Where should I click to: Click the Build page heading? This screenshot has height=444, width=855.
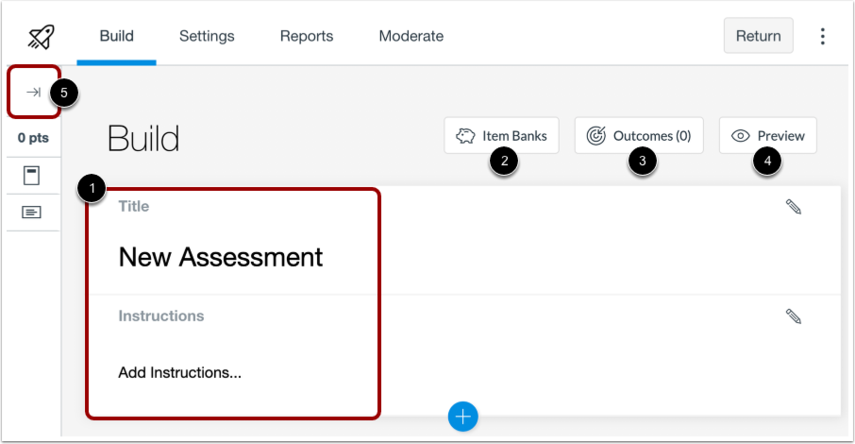point(143,138)
